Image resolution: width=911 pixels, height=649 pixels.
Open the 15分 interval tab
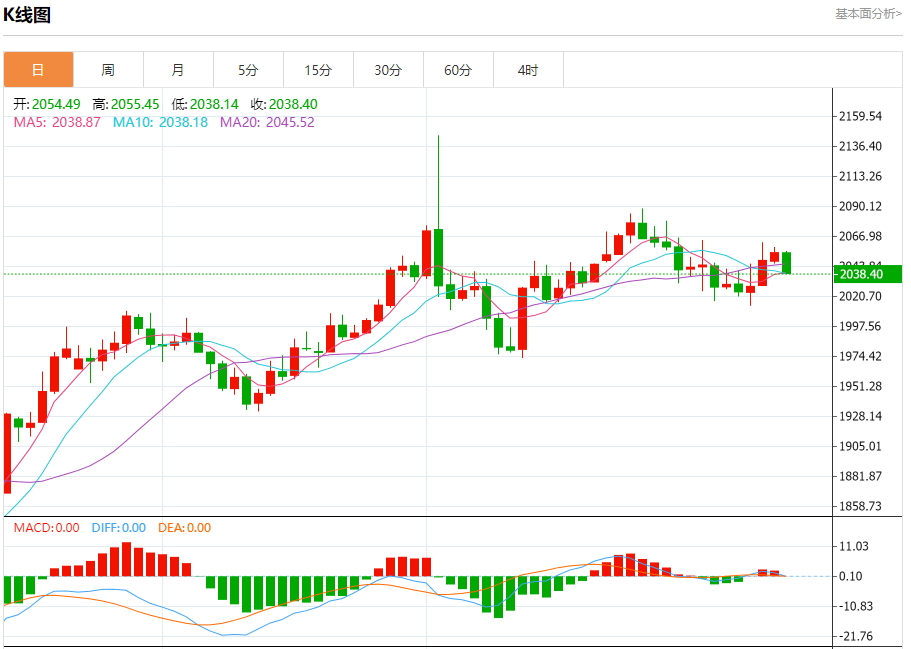(x=318, y=70)
